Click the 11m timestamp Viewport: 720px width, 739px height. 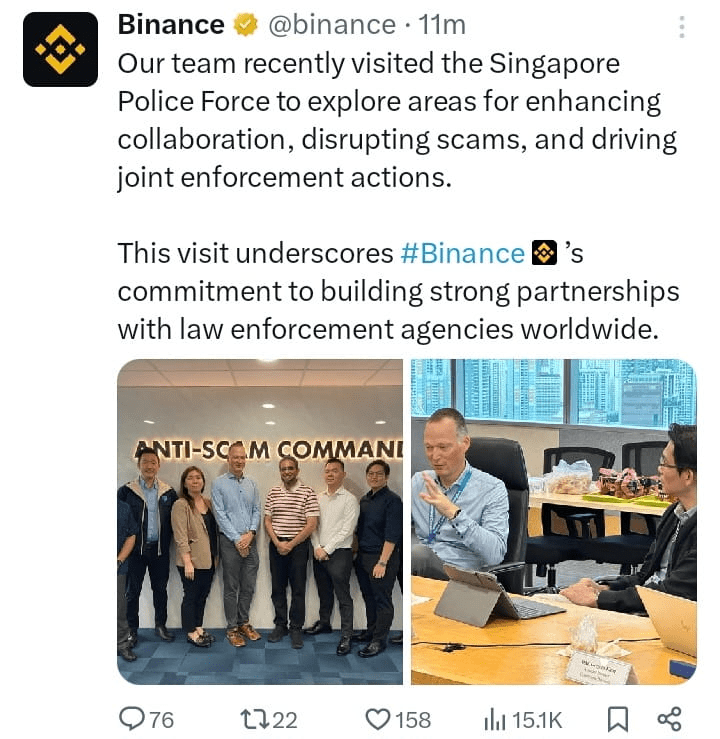pos(442,25)
